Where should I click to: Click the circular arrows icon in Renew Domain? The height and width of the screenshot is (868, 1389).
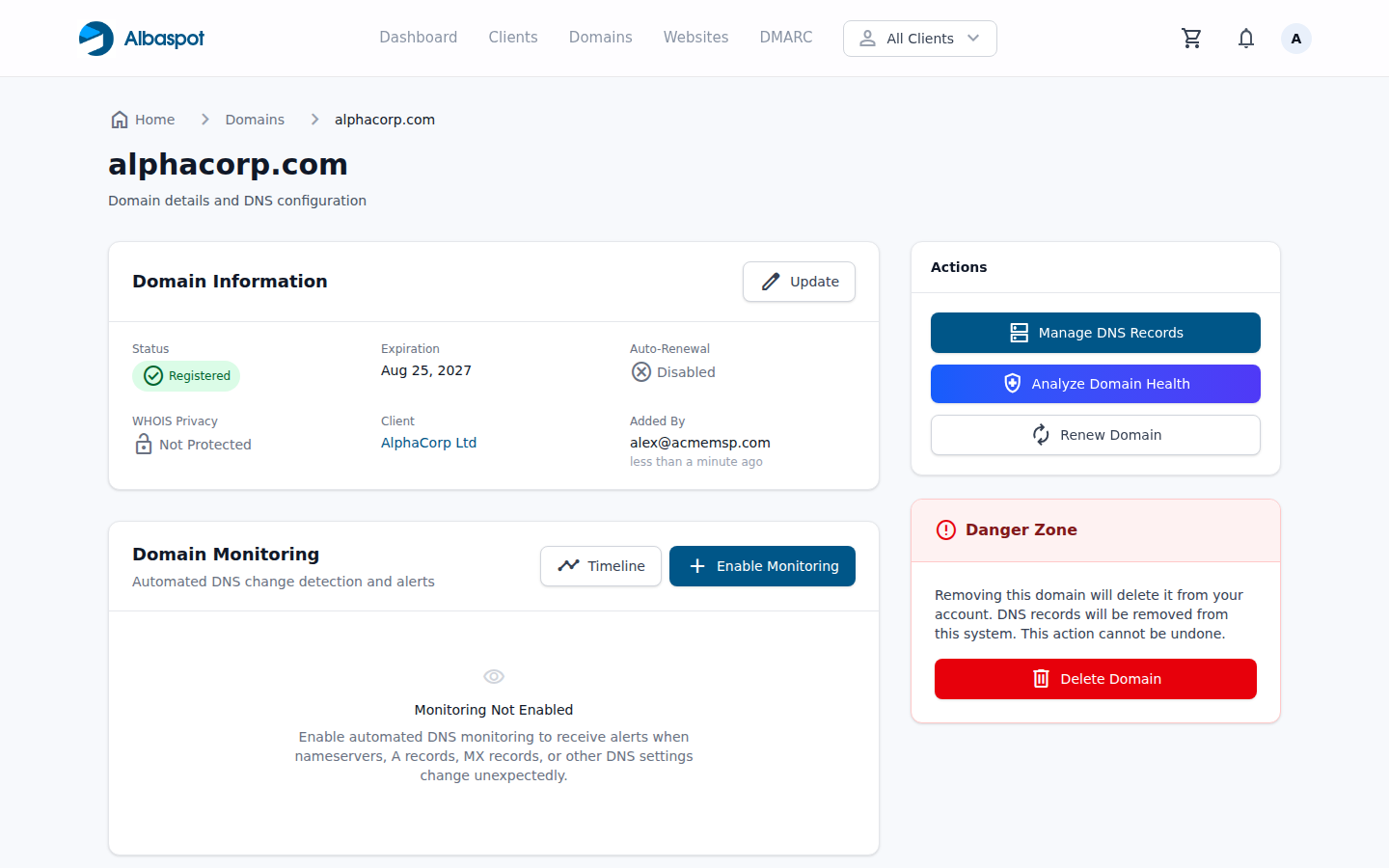coord(1041,435)
